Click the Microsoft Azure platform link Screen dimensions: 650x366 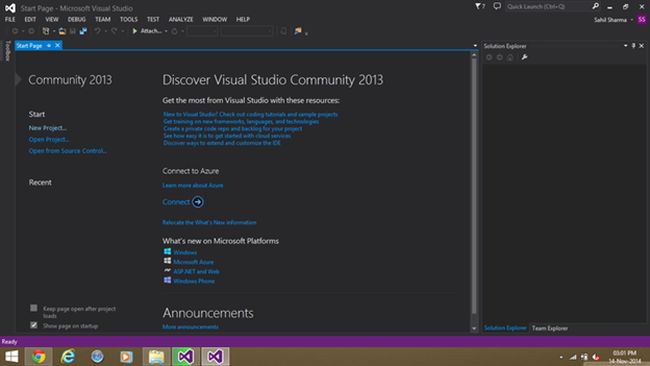click(x=194, y=262)
